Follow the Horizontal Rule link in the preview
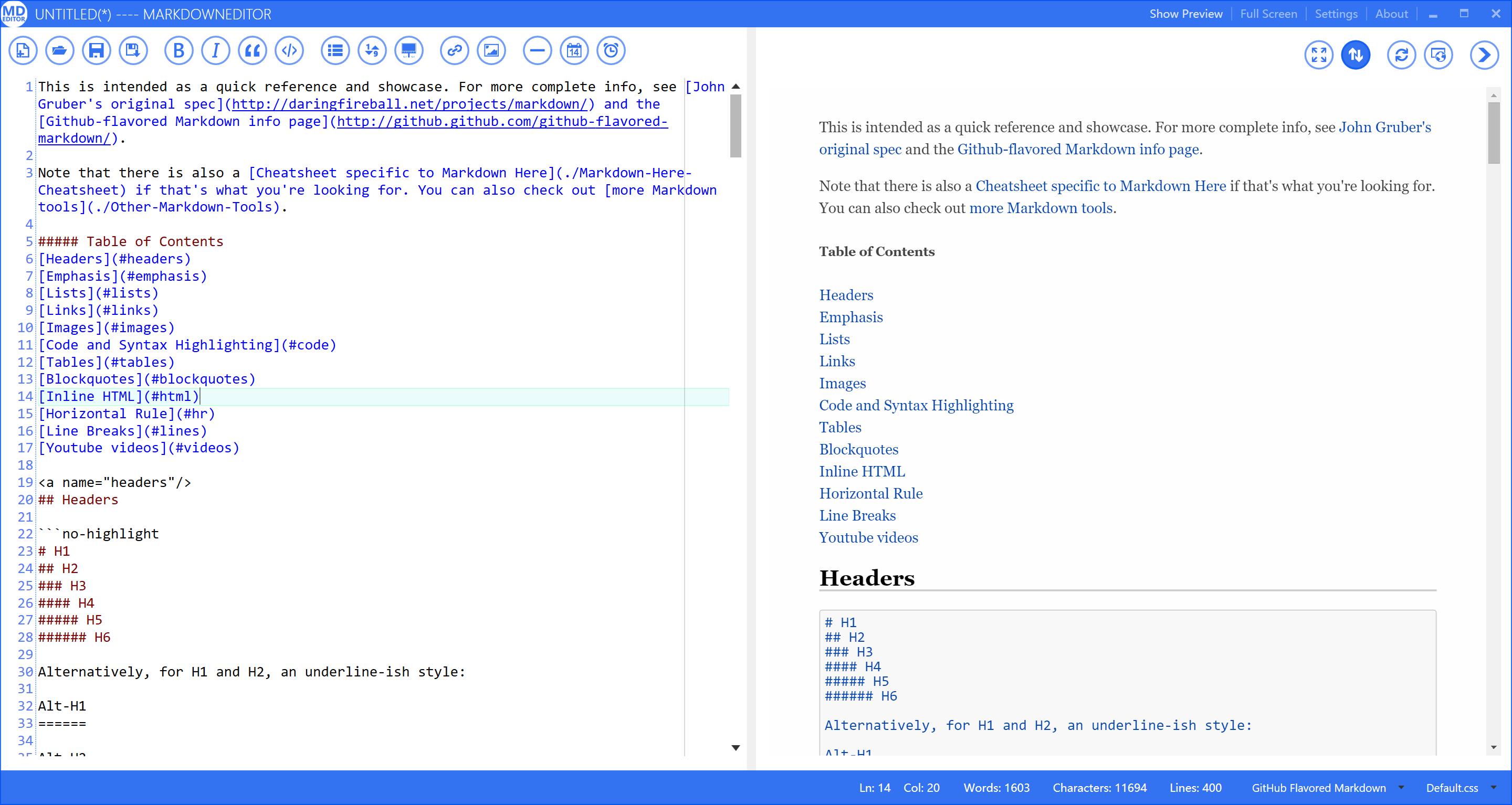This screenshot has width=1512, height=805. click(x=870, y=493)
